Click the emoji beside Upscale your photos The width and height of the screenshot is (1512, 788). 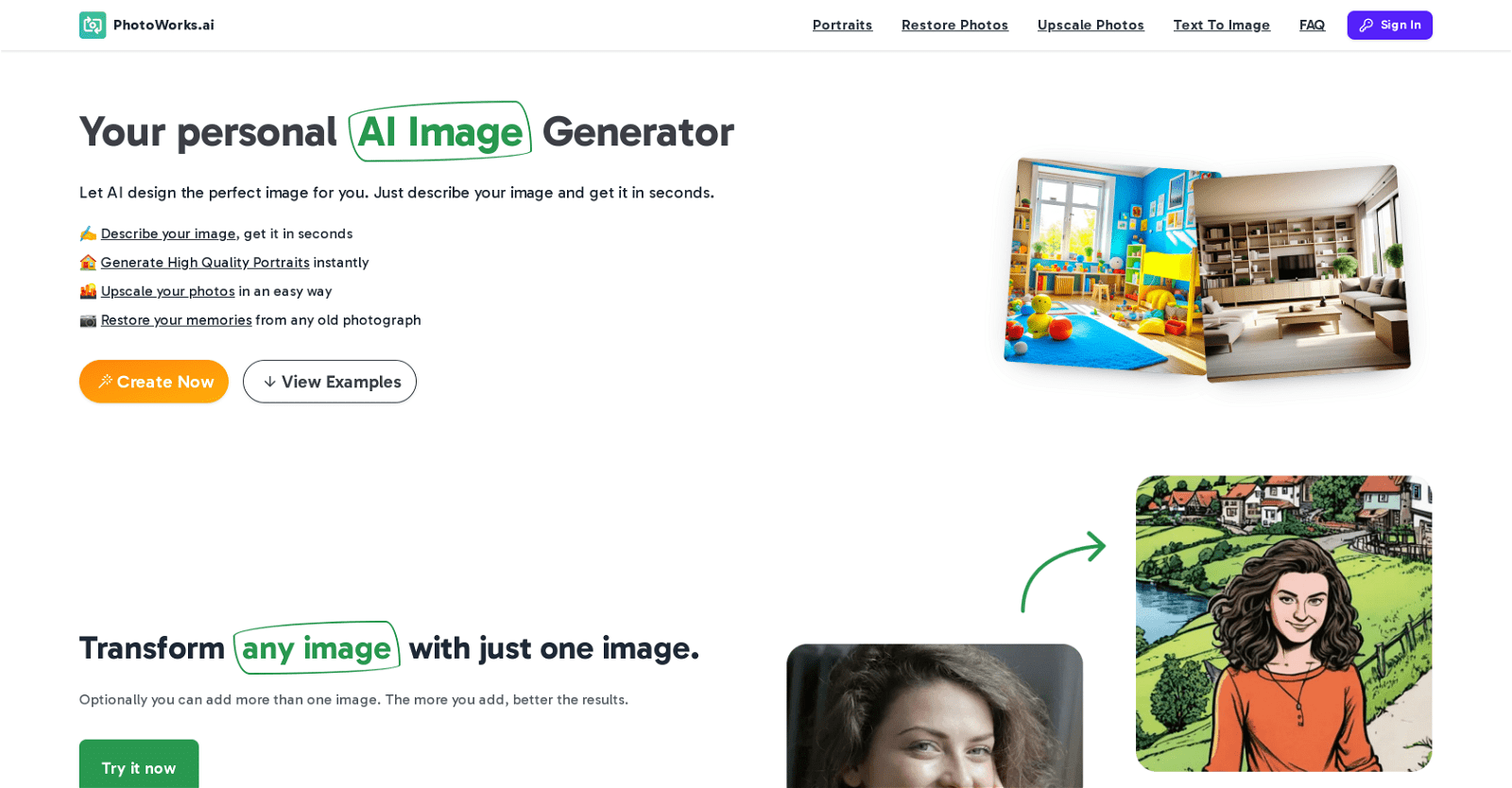88,291
